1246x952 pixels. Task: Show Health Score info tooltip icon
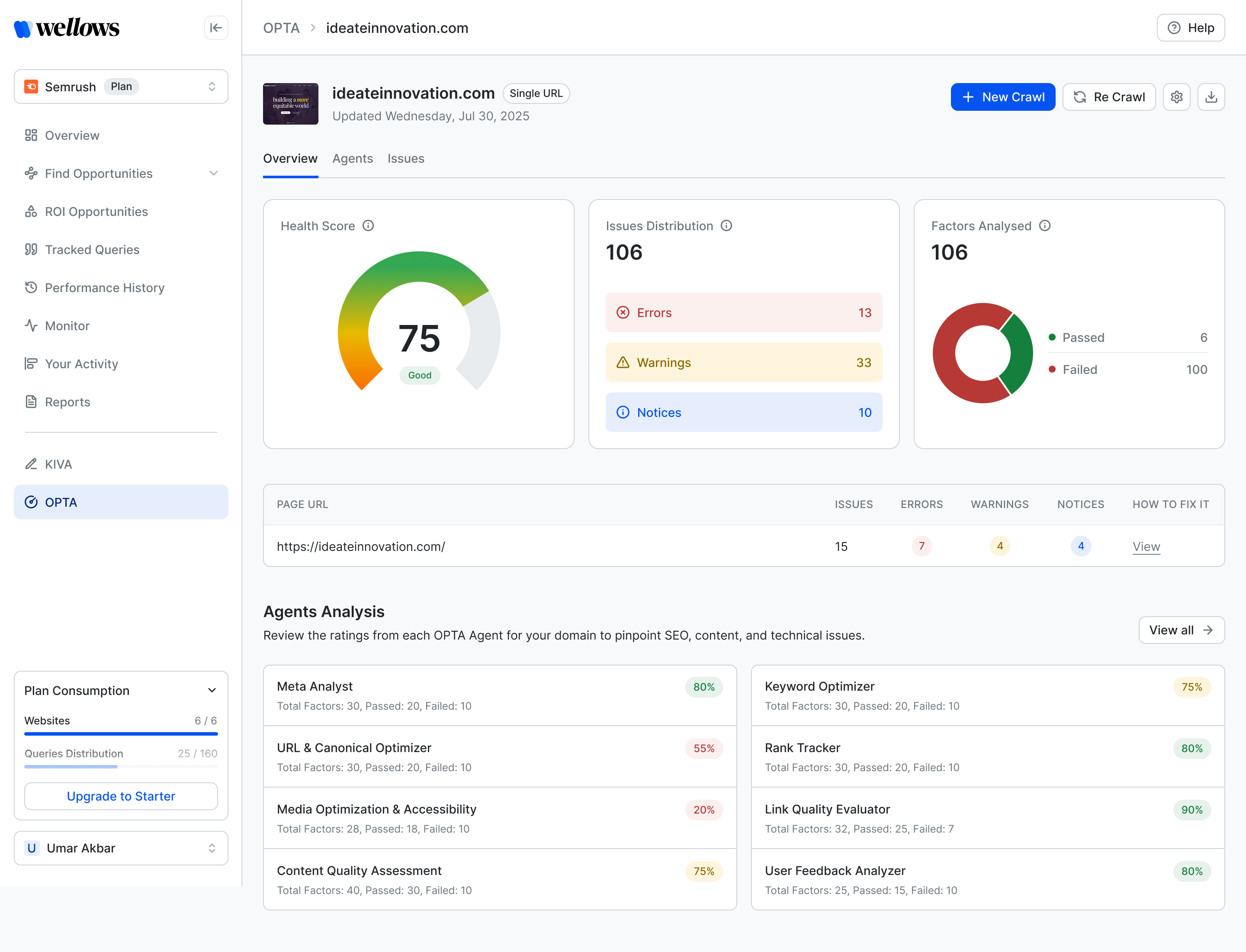(368, 225)
